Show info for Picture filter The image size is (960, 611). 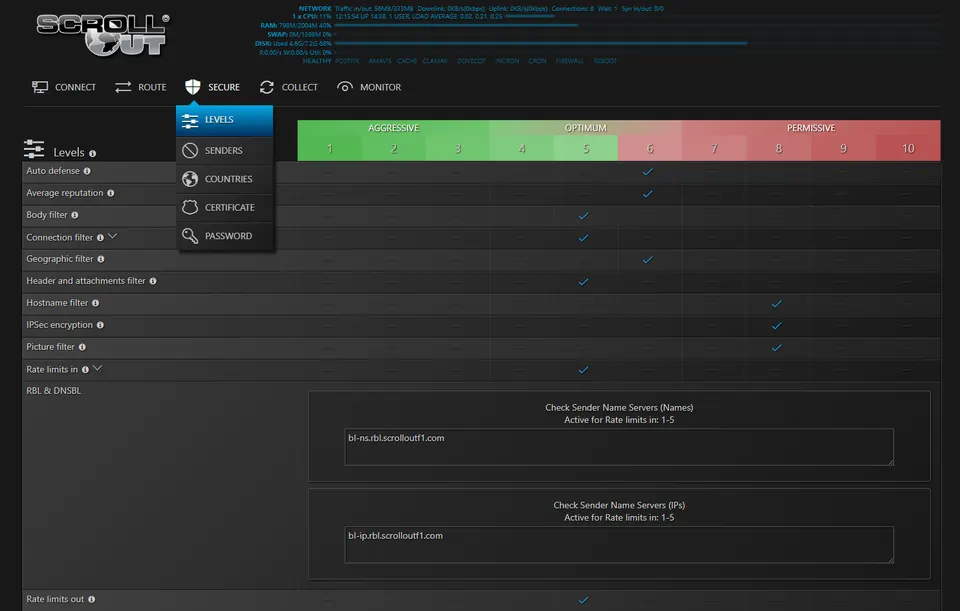(82, 347)
